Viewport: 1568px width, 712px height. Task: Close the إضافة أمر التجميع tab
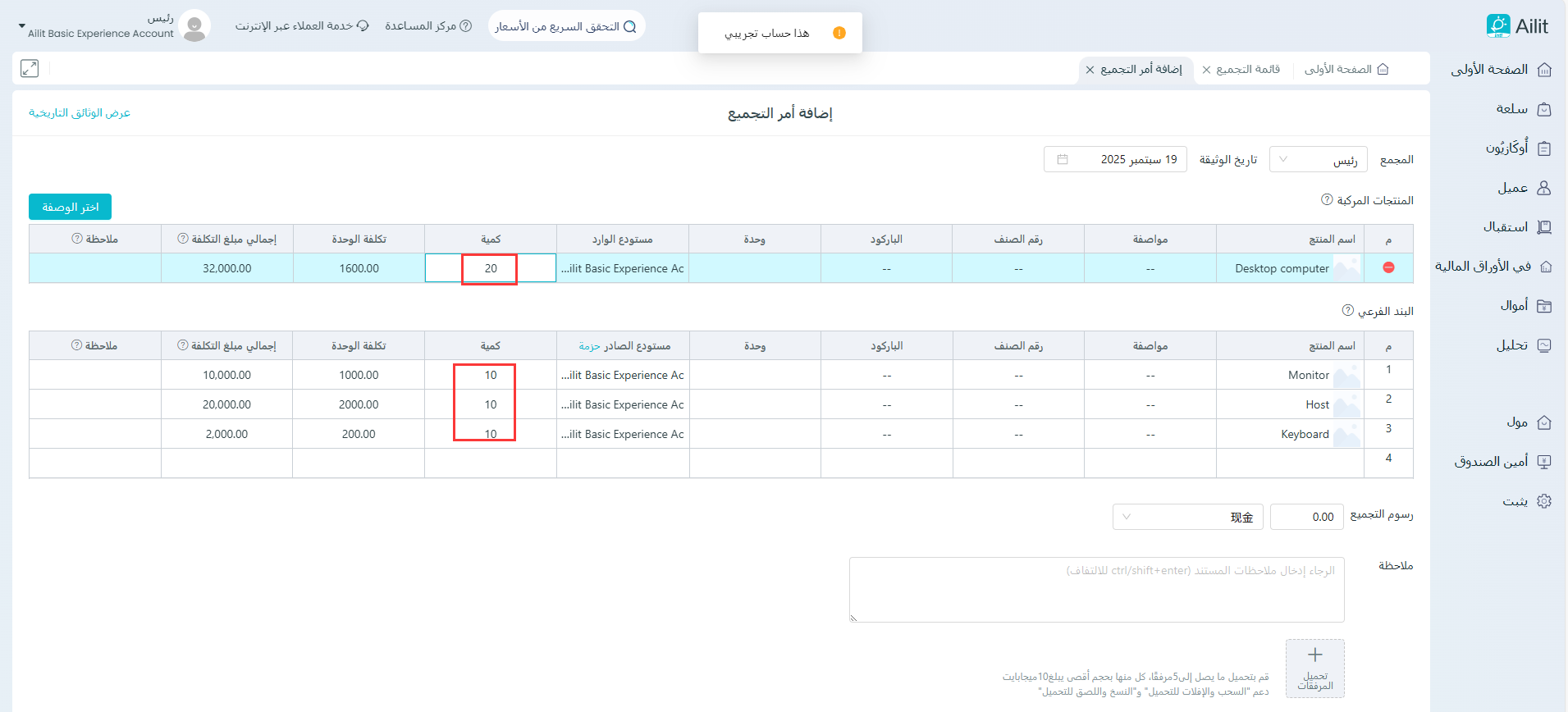tap(1090, 70)
